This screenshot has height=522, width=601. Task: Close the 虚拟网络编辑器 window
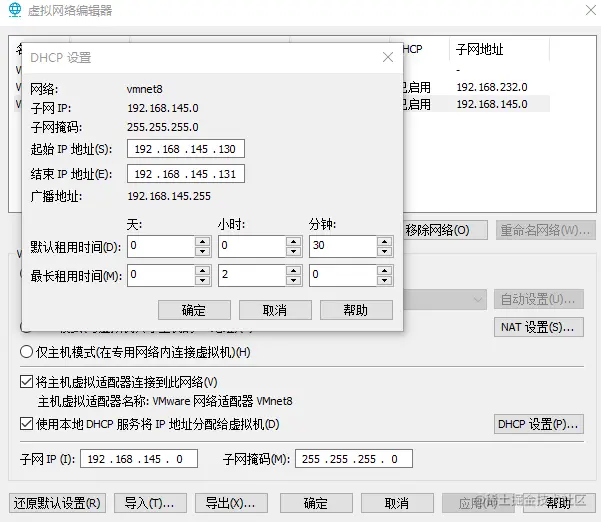591,10
